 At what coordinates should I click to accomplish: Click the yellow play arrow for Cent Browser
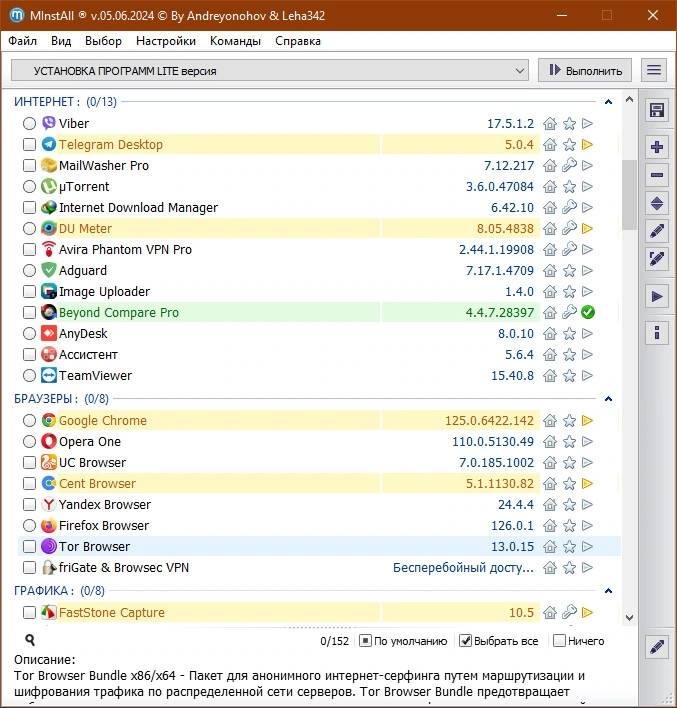pyautogui.click(x=587, y=484)
